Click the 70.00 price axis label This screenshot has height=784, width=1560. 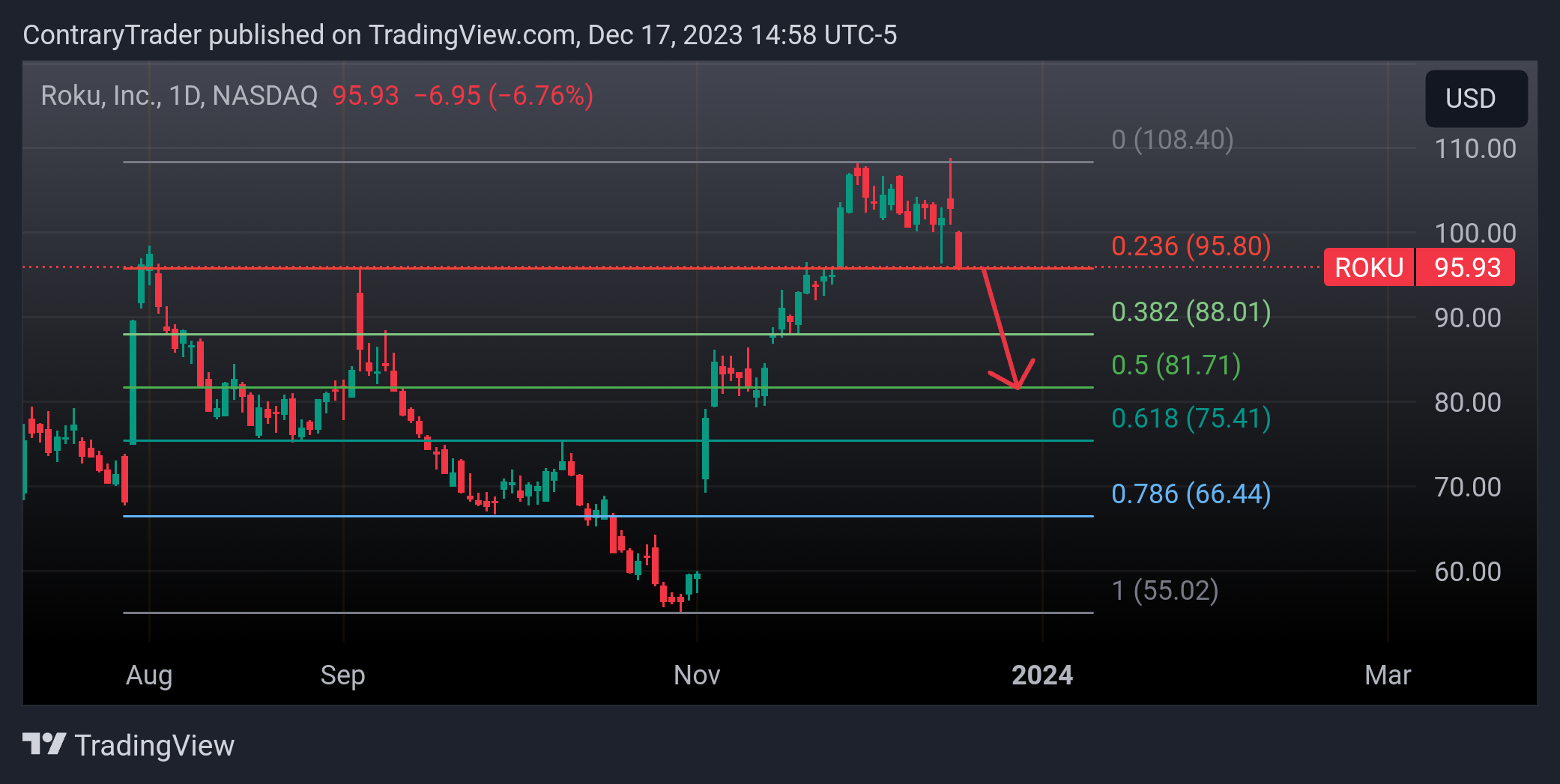[1467, 487]
